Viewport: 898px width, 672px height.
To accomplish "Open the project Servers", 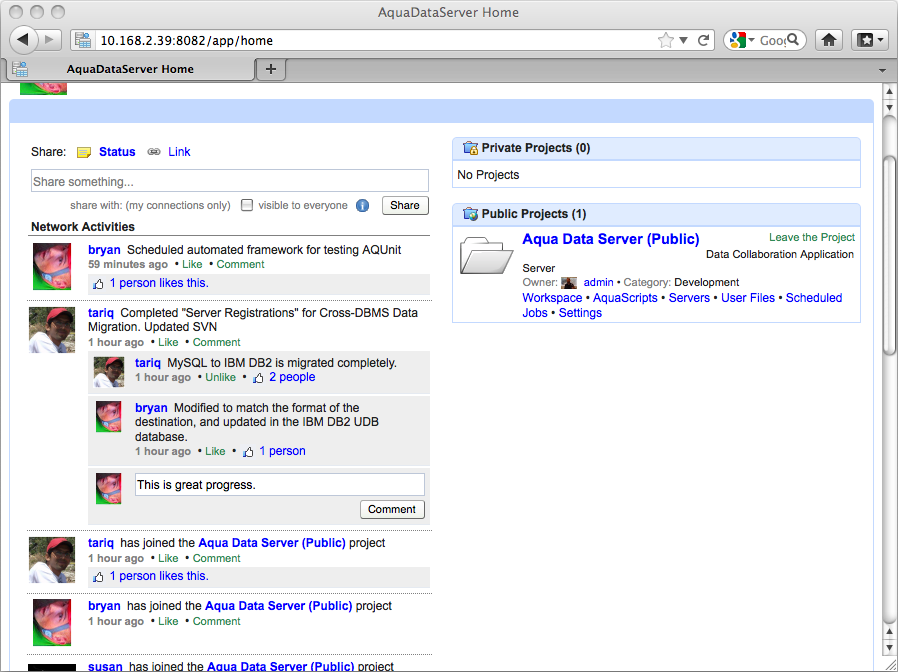I will pyautogui.click(x=689, y=298).
